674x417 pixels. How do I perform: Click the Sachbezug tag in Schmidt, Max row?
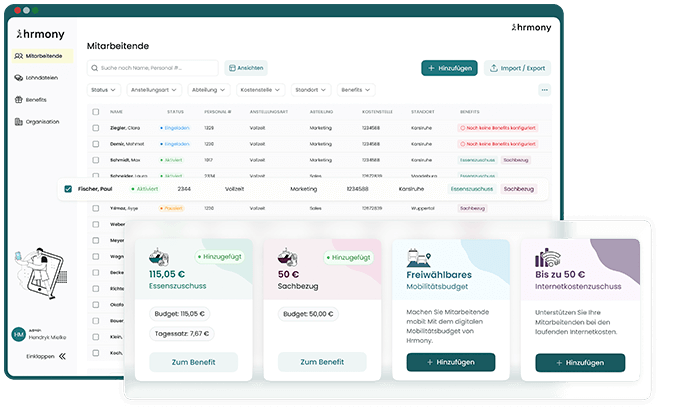(x=516, y=160)
